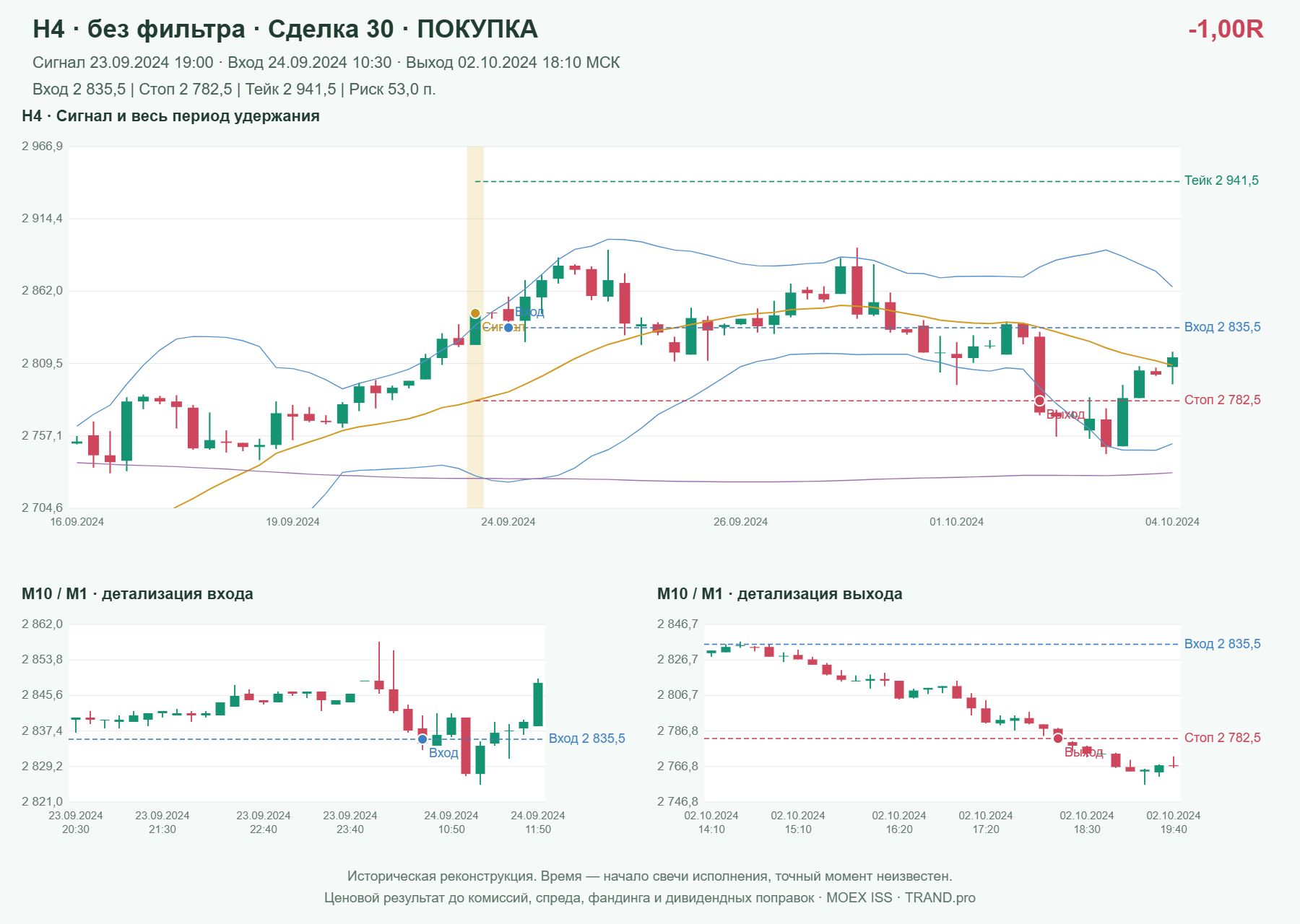Click the 01.10.2024 date on H4 axis
1300x924 pixels.
pos(957,522)
